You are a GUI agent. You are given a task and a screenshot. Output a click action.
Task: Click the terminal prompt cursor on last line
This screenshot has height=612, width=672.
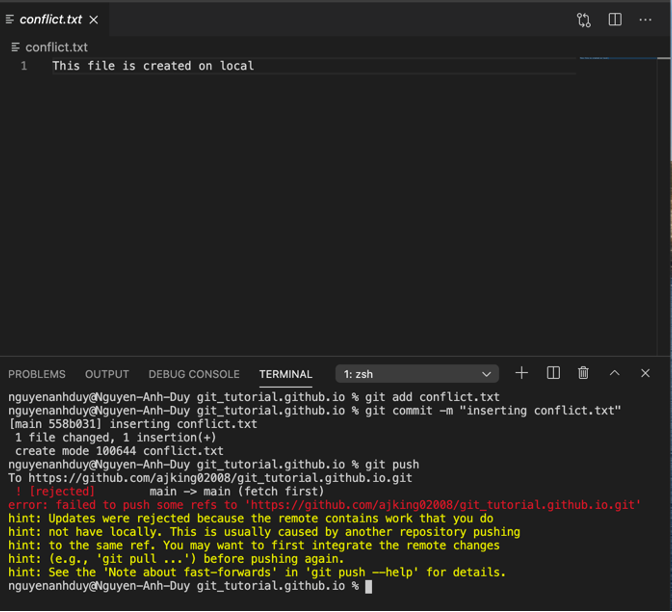[368, 586]
